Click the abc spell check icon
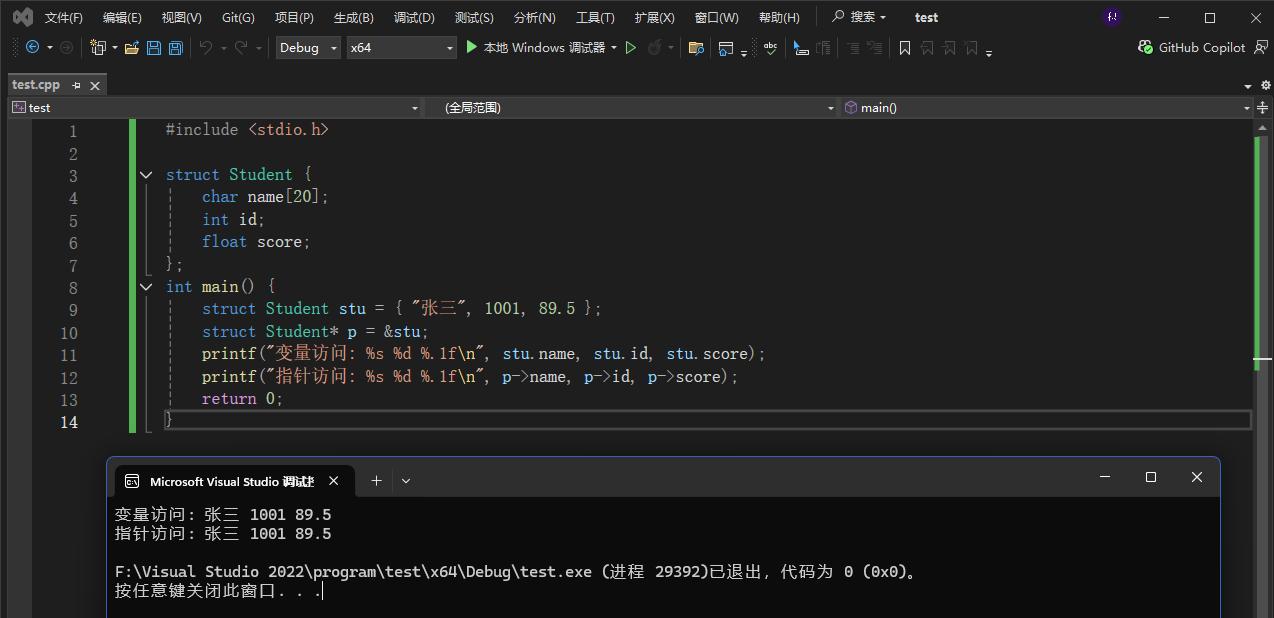The image size is (1274, 618). tap(771, 47)
